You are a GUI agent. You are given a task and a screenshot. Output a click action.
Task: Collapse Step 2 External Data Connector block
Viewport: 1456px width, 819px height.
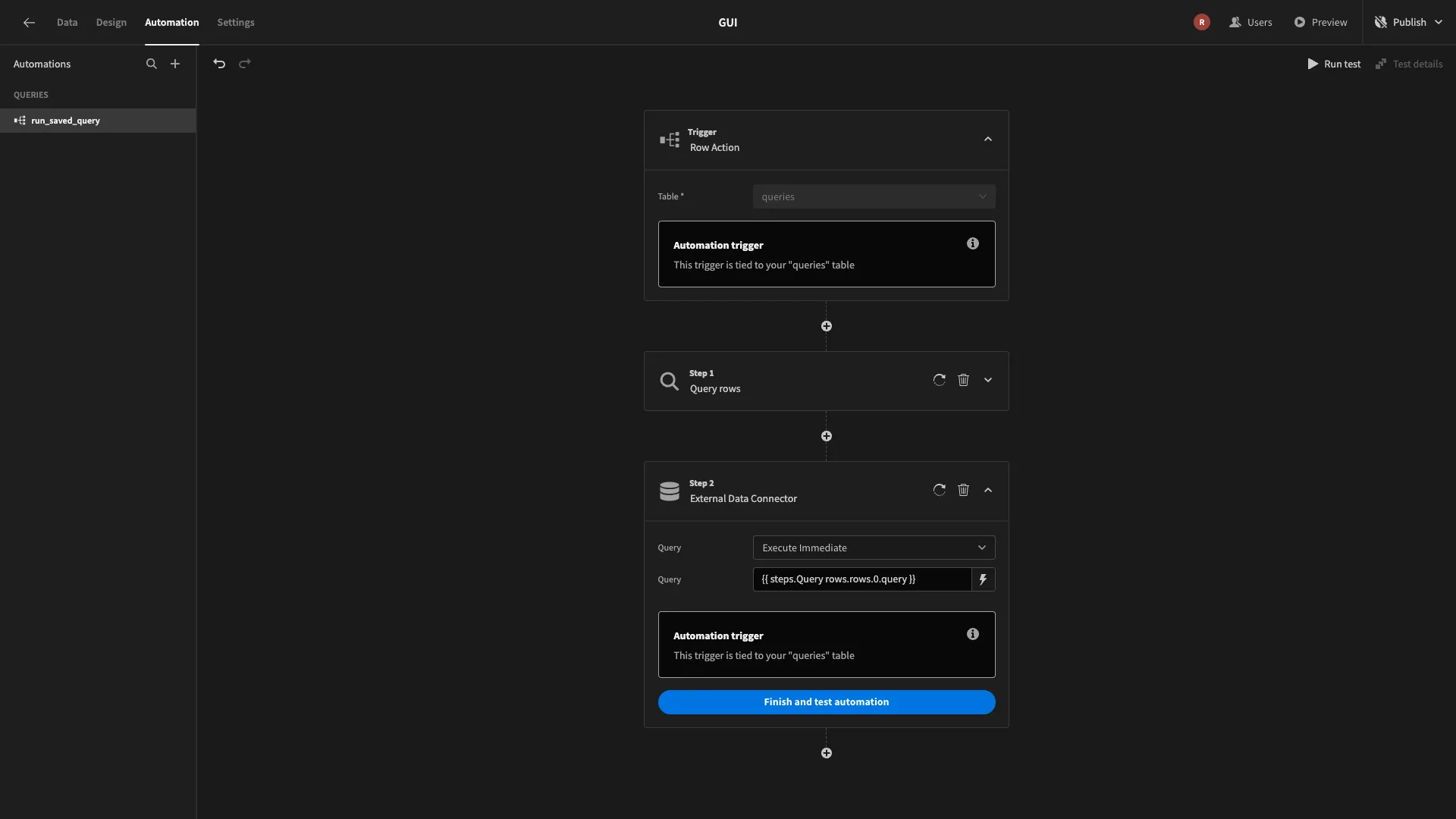[x=988, y=490]
